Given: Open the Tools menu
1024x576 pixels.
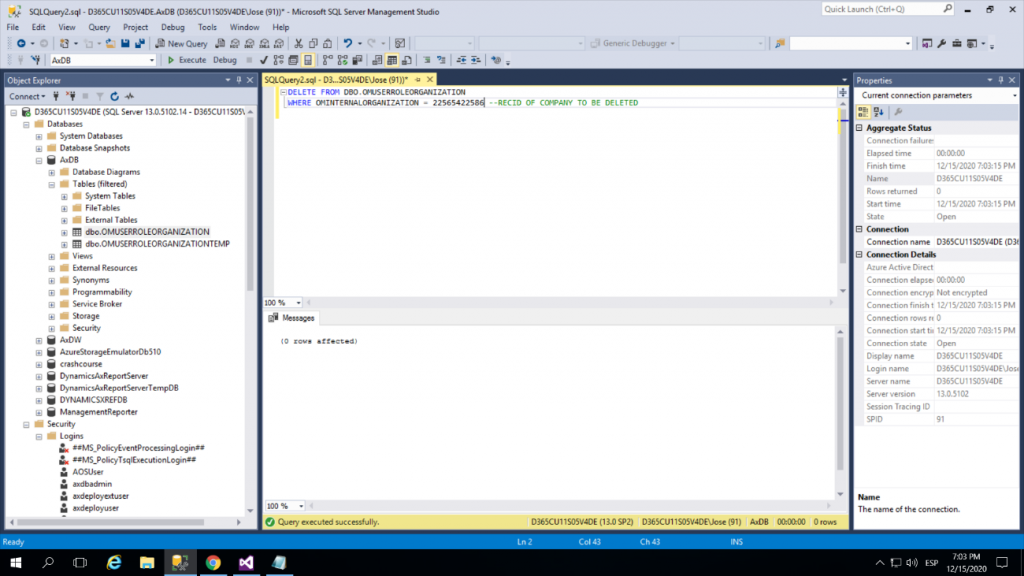Looking at the screenshot, I should pos(207,27).
